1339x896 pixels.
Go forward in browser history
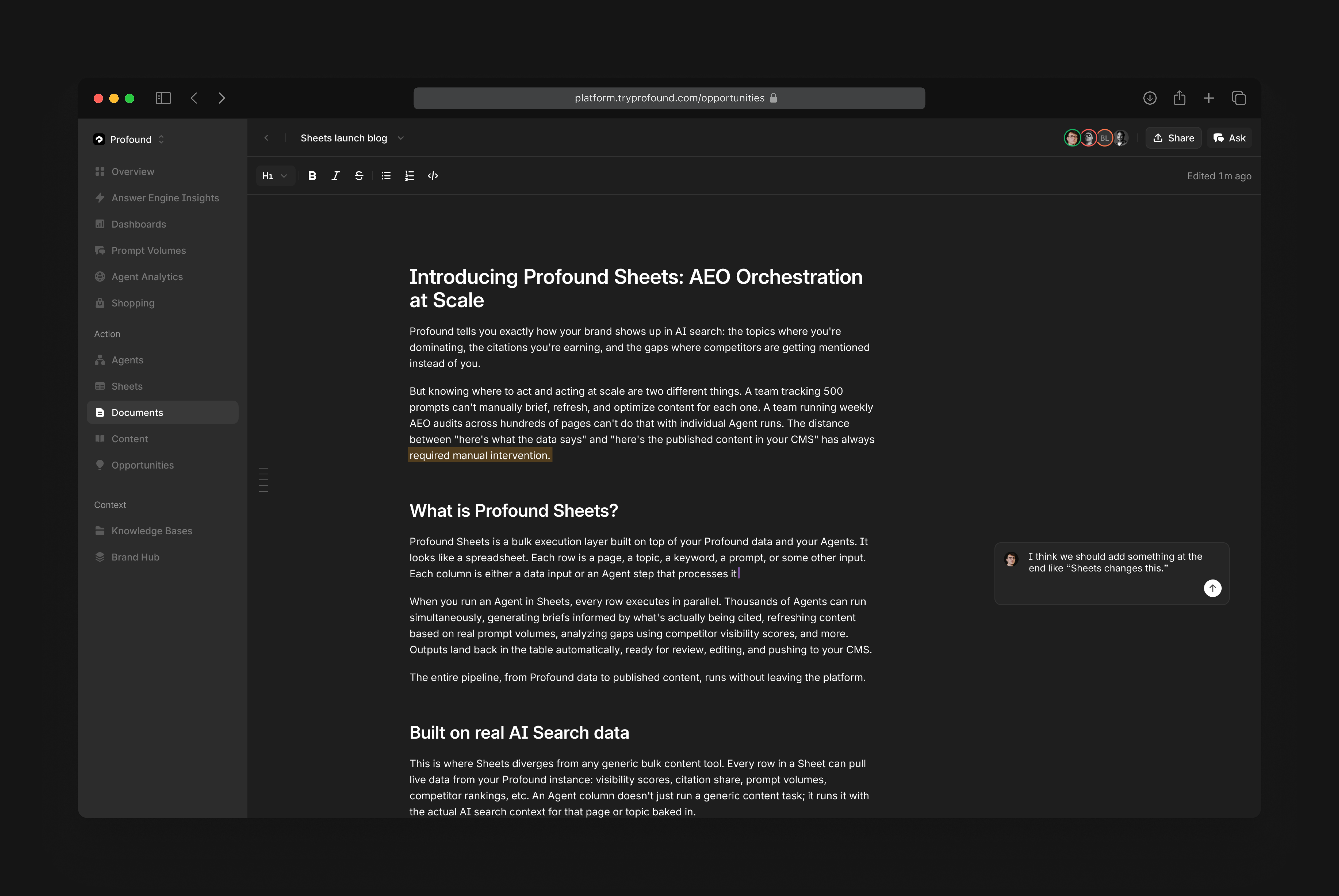pyautogui.click(x=222, y=98)
